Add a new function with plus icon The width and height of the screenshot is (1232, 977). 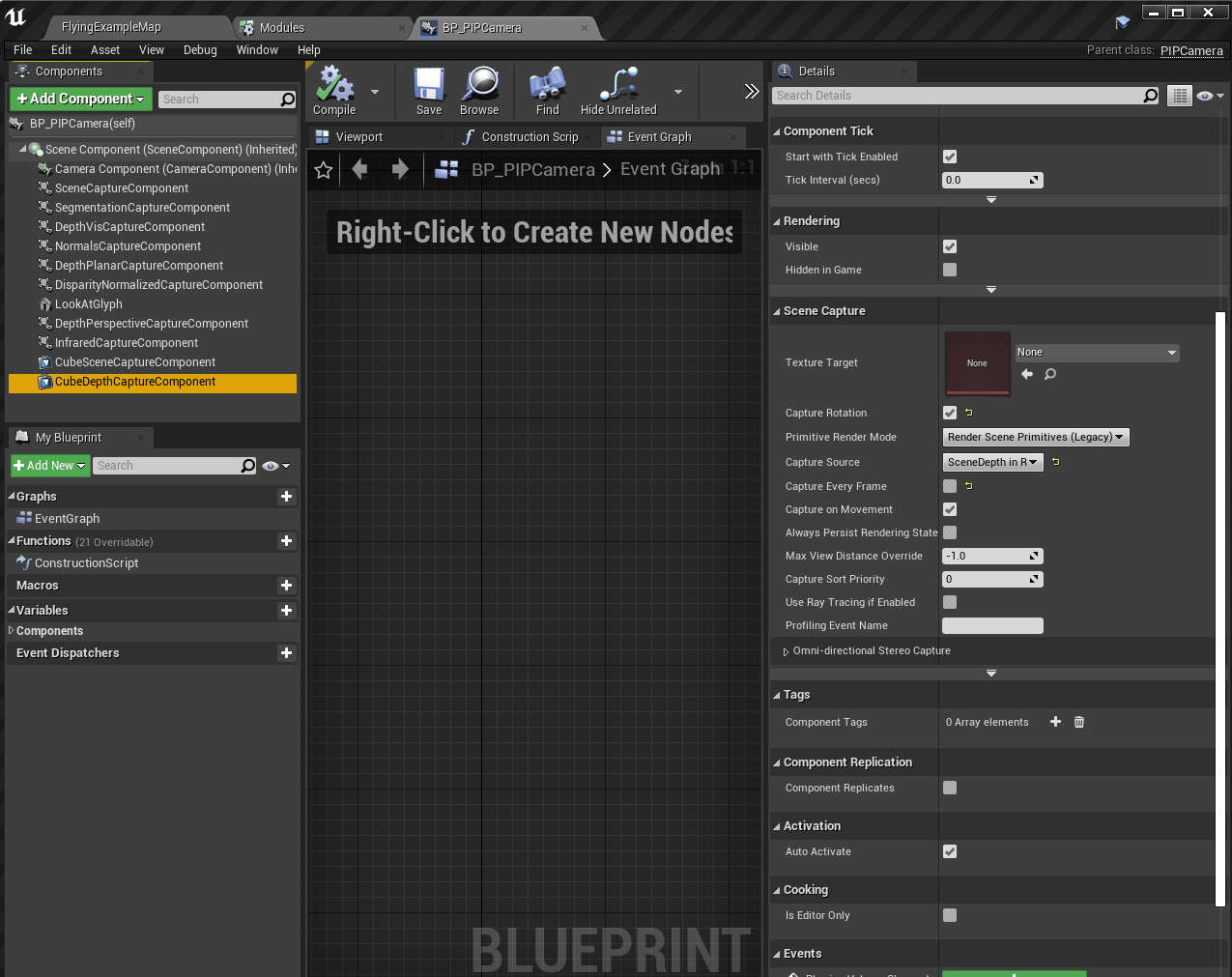(x=286, y=541)
